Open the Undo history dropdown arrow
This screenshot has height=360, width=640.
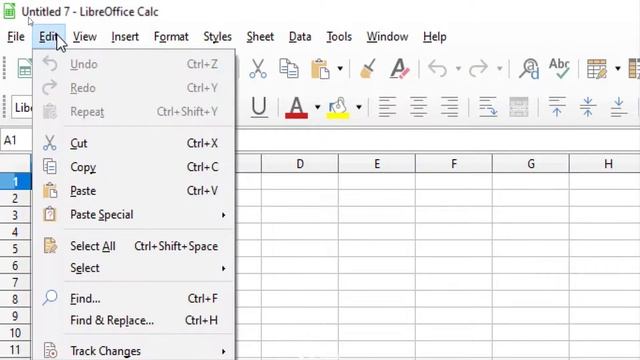(458, 69)
